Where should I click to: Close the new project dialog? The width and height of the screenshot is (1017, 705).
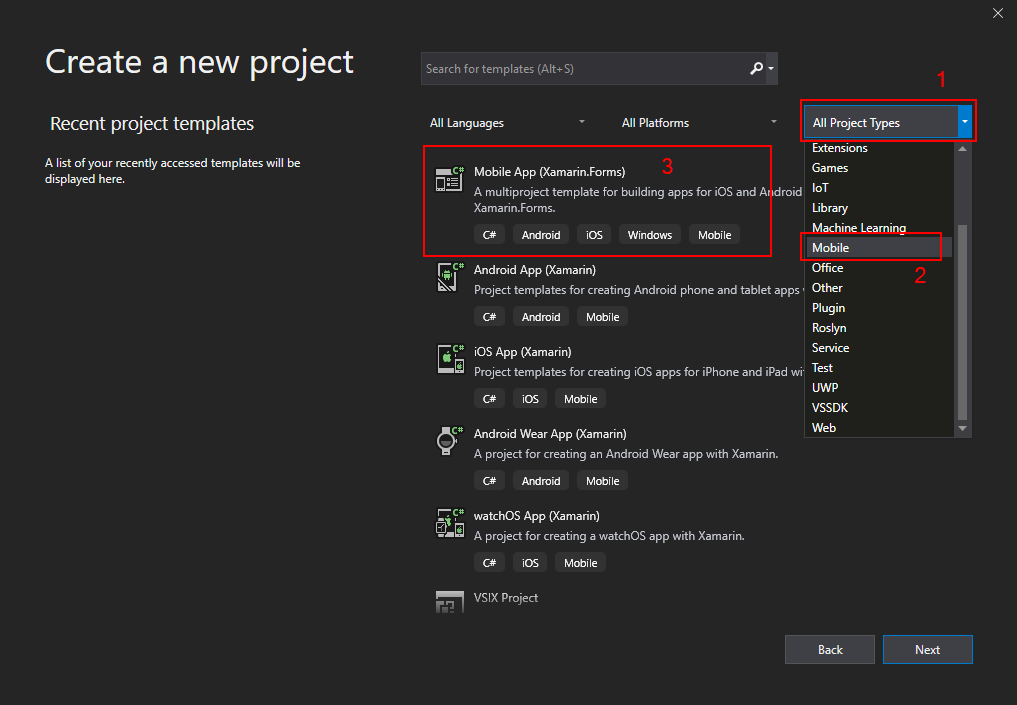tap(998, 13)
